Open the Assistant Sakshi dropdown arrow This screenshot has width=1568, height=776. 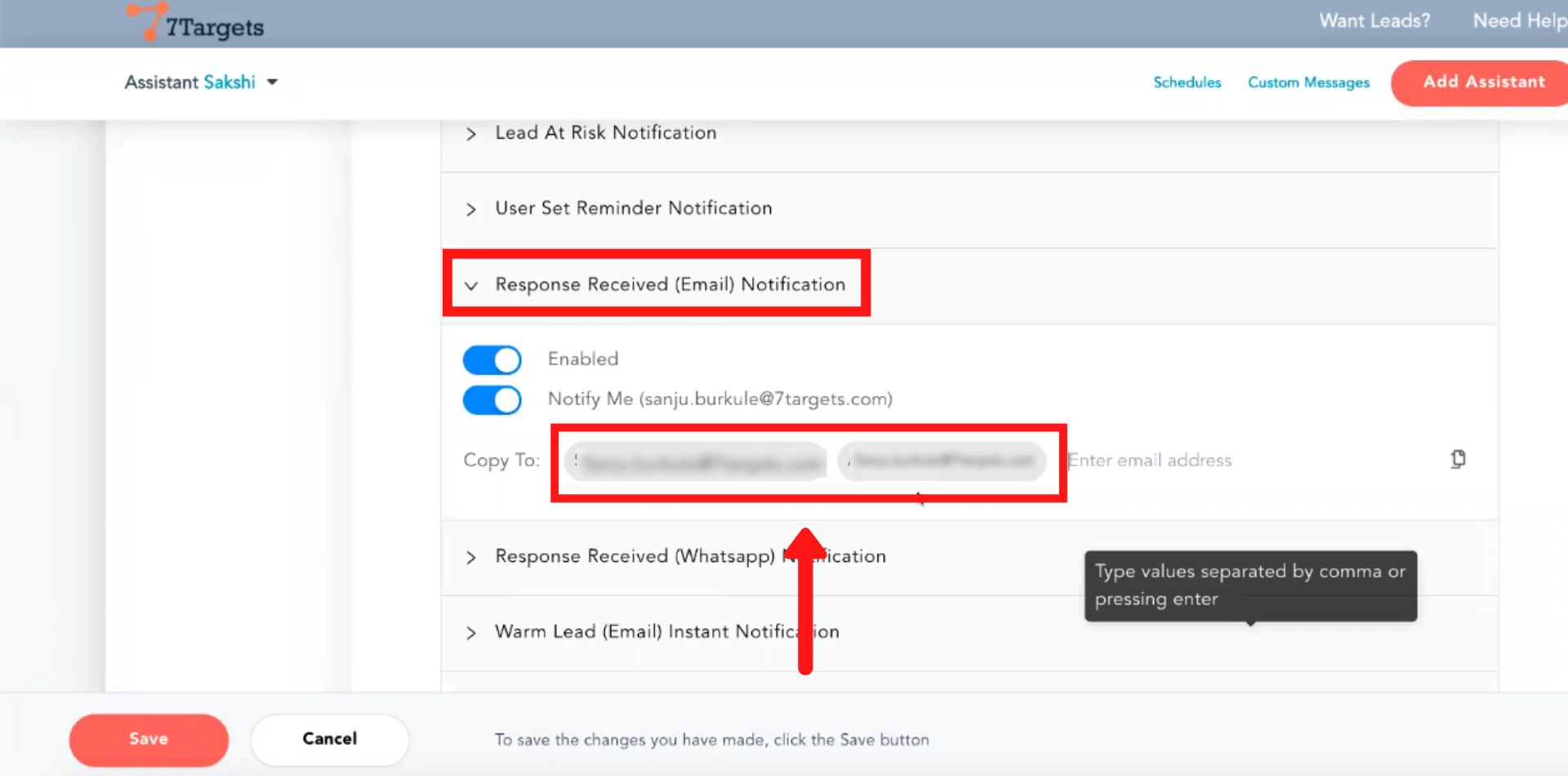coord(273,83)
